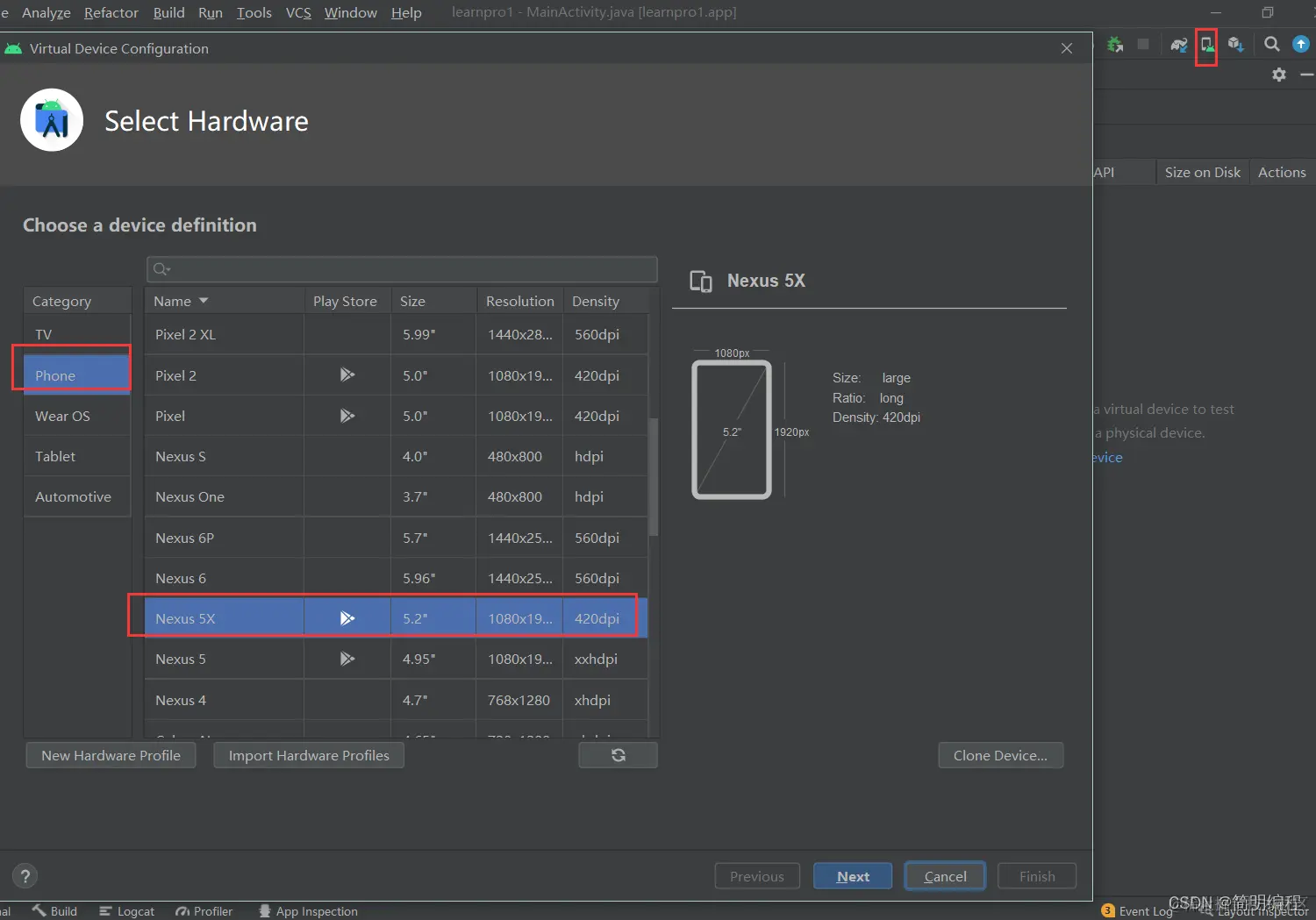Open the Refactor menu

pyautogui.click(x=111, y=12)
